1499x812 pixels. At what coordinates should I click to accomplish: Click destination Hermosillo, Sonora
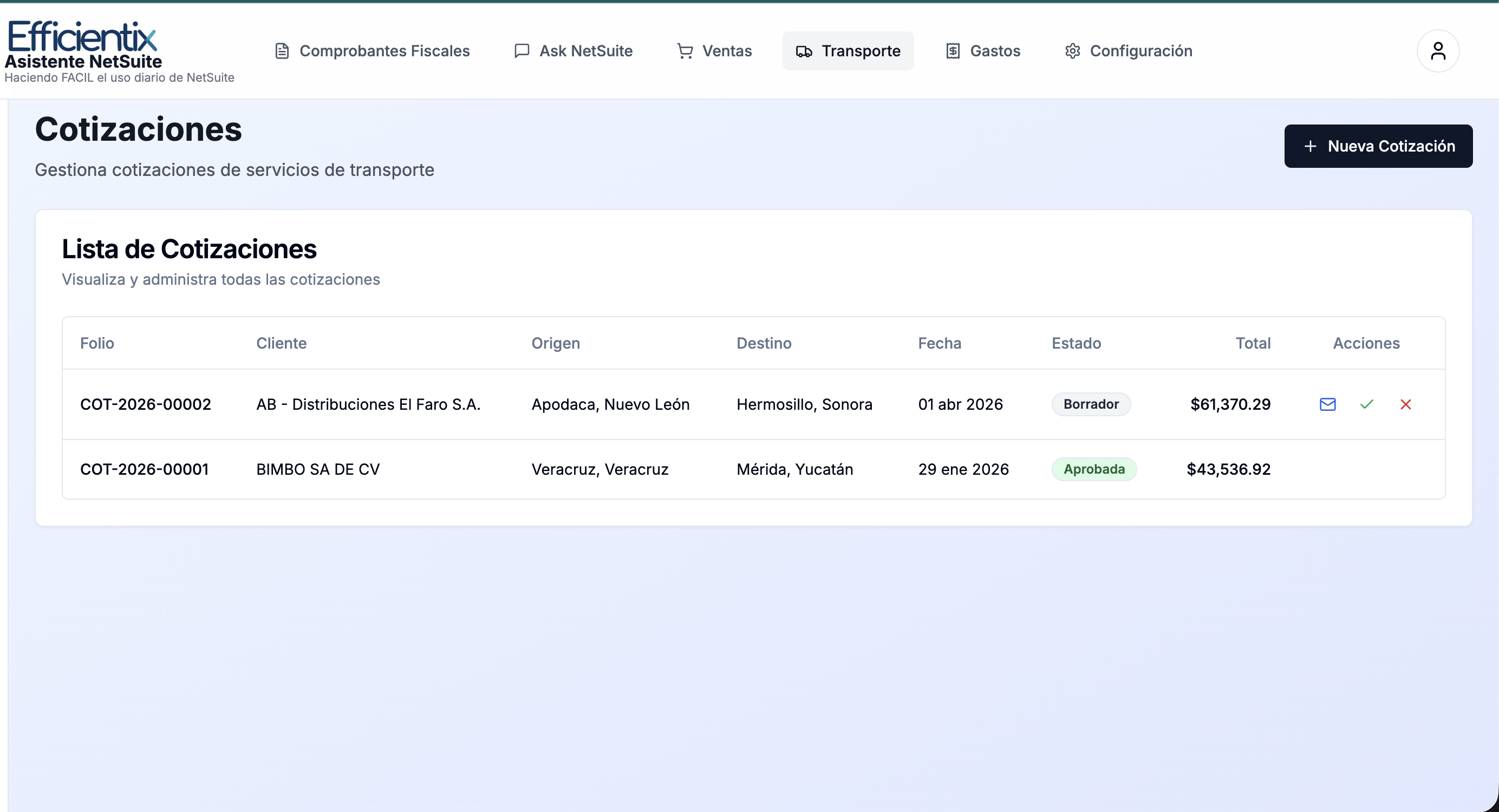804,404
